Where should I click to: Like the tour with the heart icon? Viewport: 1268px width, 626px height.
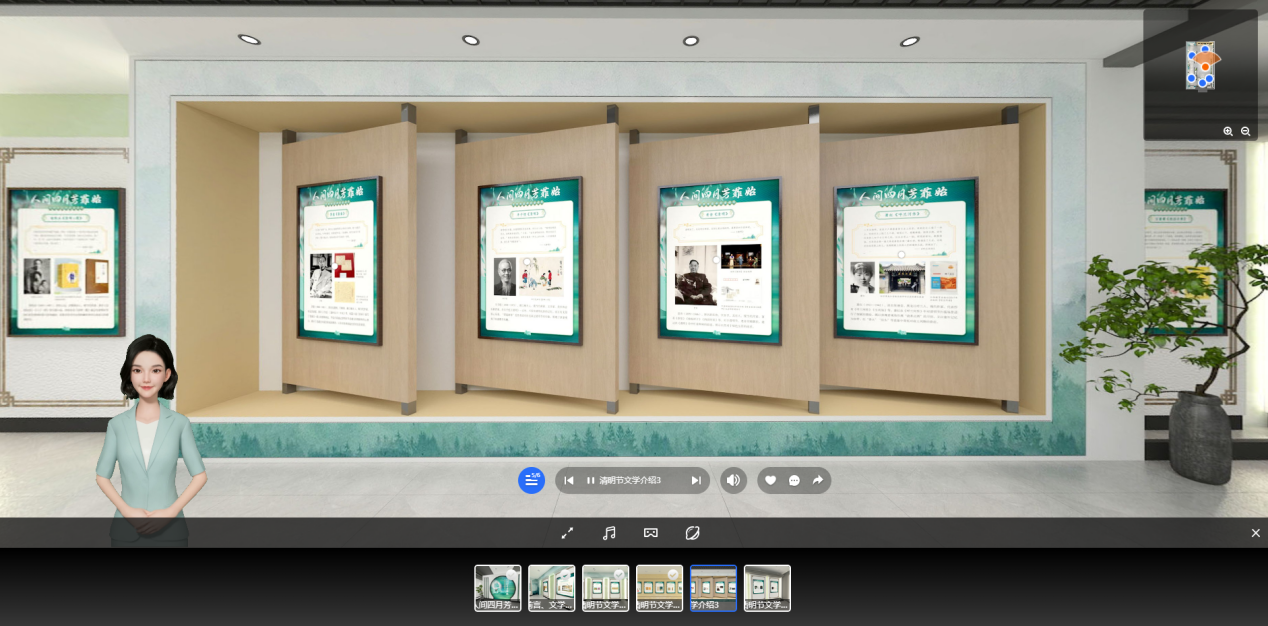770,480
